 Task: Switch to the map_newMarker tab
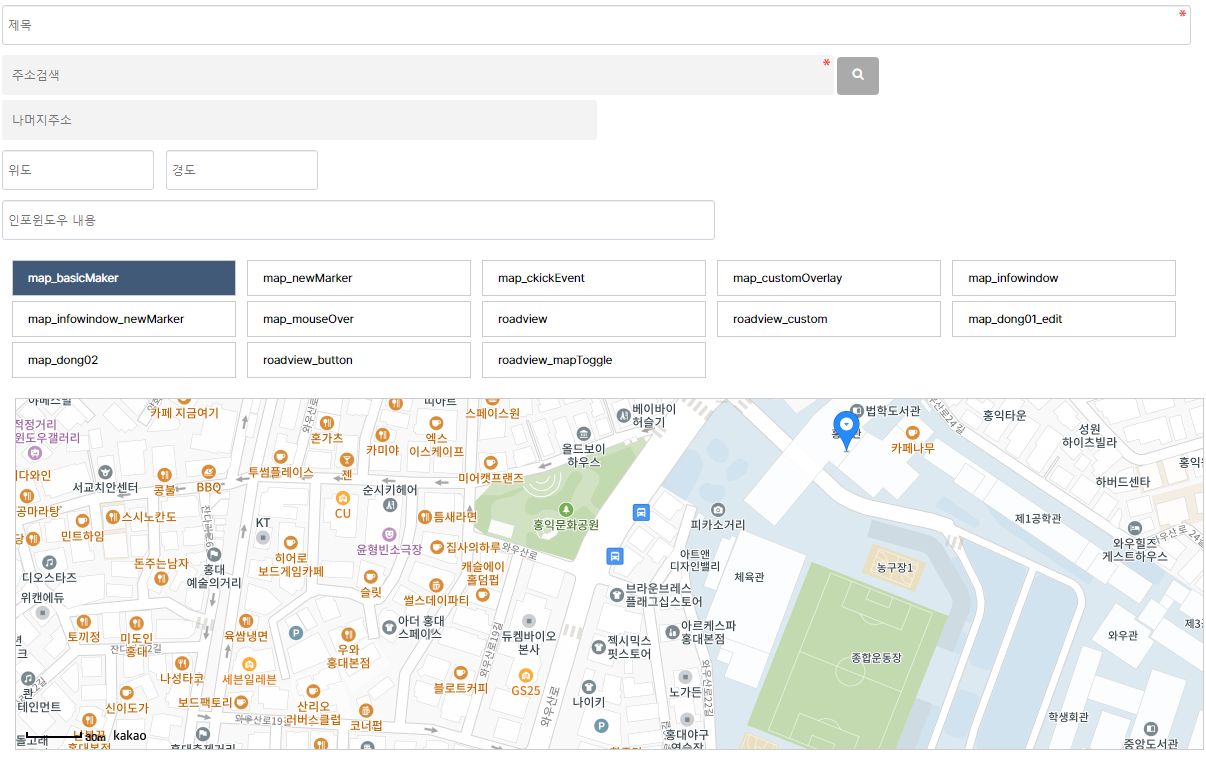[358, 278]
